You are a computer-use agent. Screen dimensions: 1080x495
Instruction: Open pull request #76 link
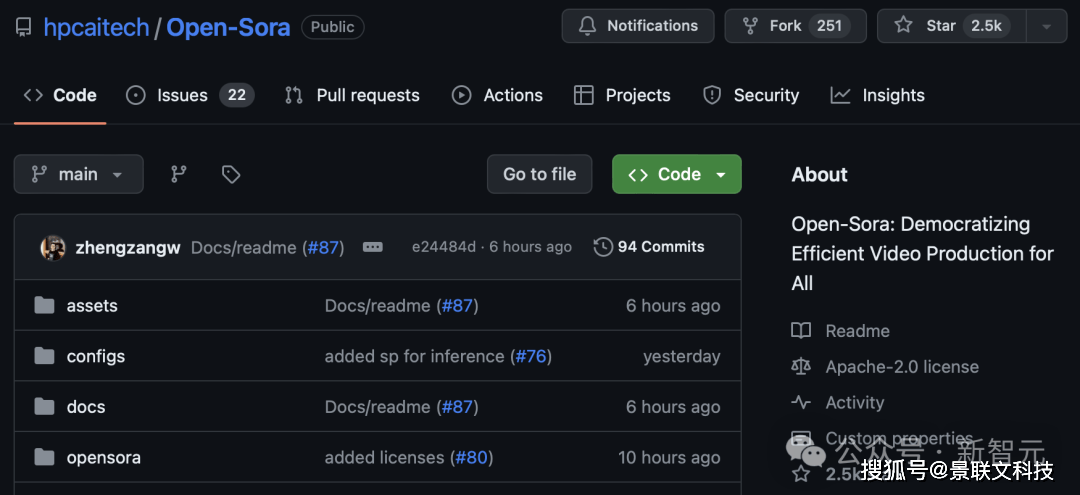[x=532, y=357]
